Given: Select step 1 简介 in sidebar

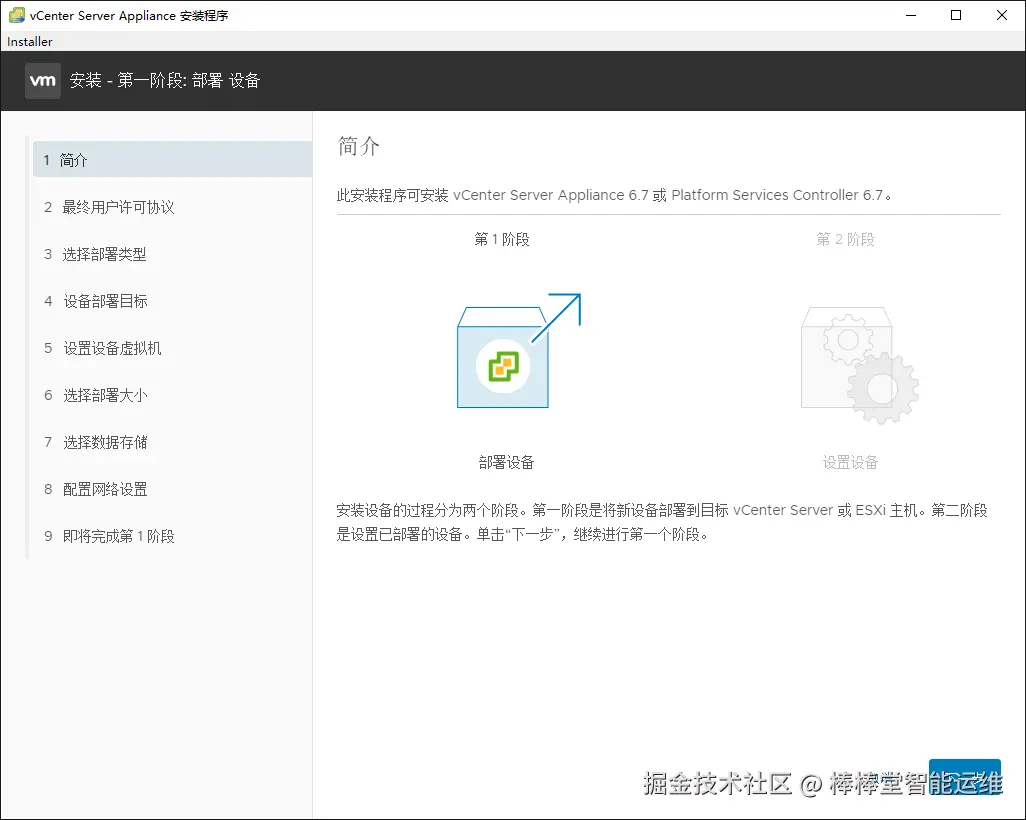Looking at the screenshot, I should coord(172,160).
